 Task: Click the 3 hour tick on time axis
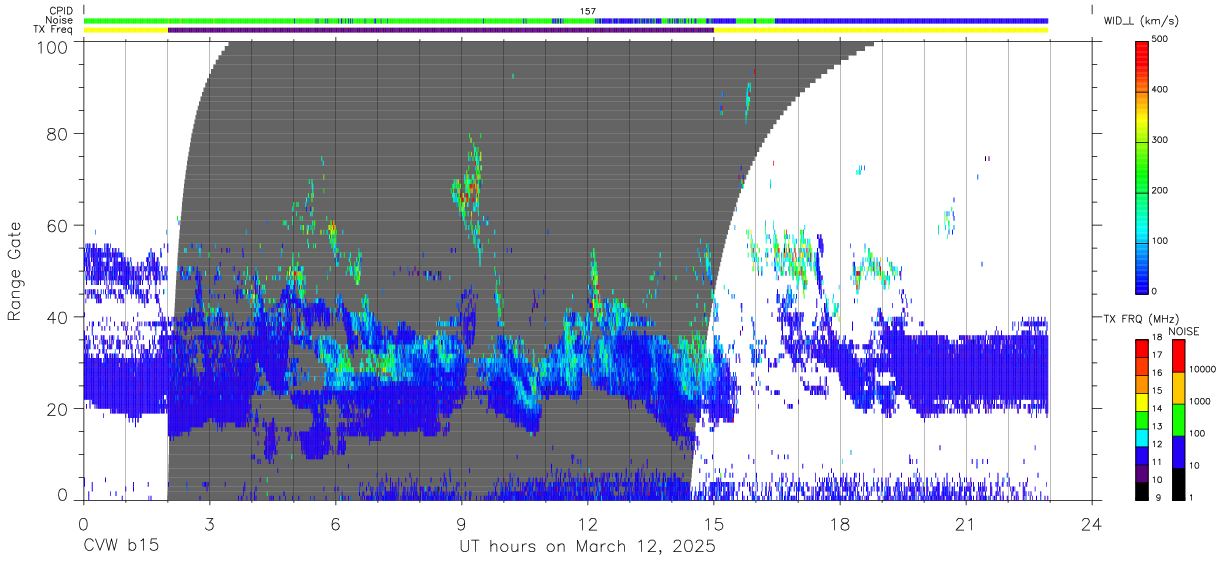tap(209, 524)
